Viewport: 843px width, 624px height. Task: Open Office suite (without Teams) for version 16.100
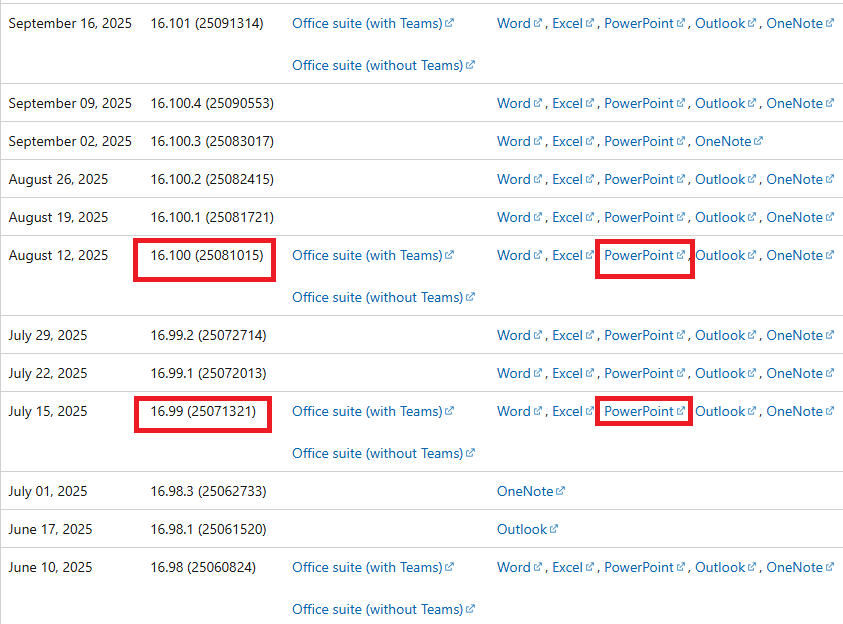tap(383, 297)
